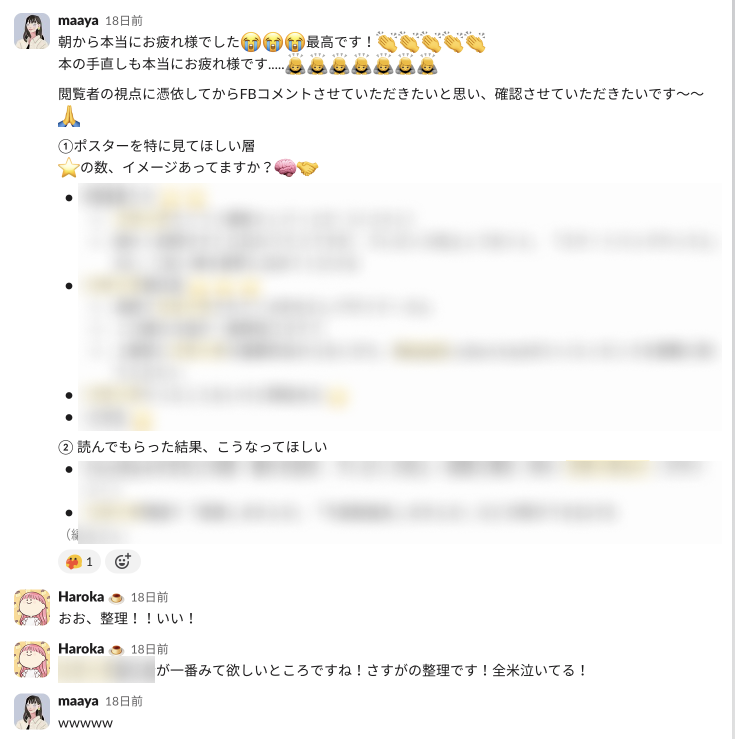Click the first Haroka username link
The image size is (735, 739).
point(81,597)
